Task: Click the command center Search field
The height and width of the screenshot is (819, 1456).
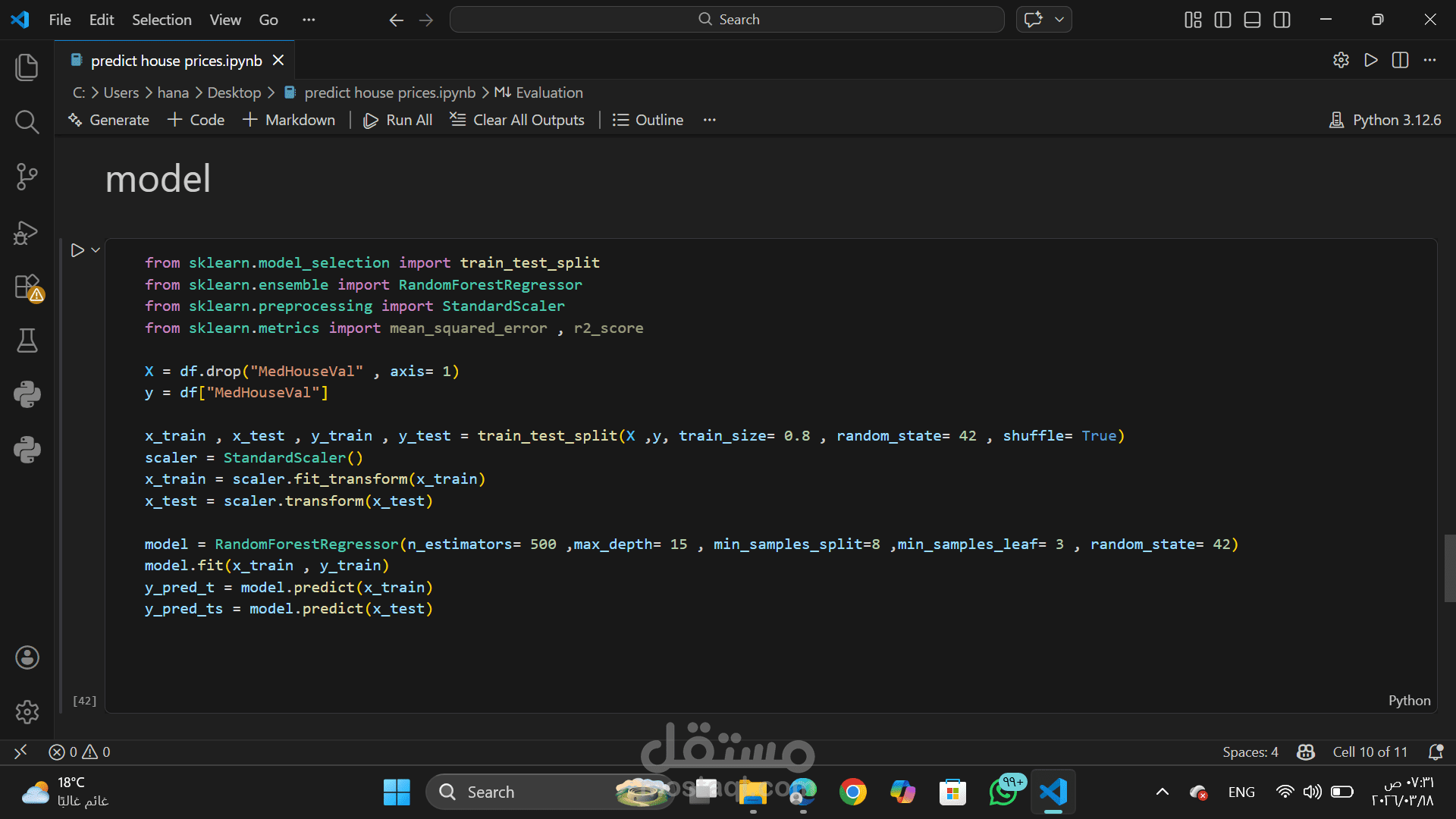Action: pos(726,20)
